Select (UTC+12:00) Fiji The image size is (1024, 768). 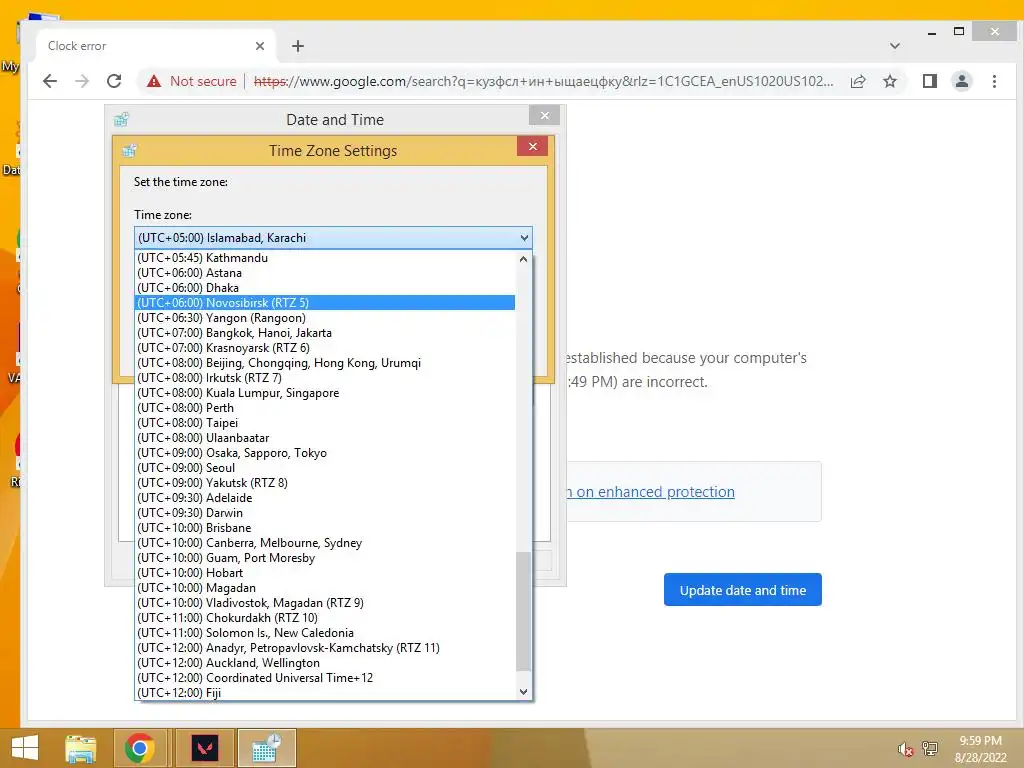tap(325, 693)
